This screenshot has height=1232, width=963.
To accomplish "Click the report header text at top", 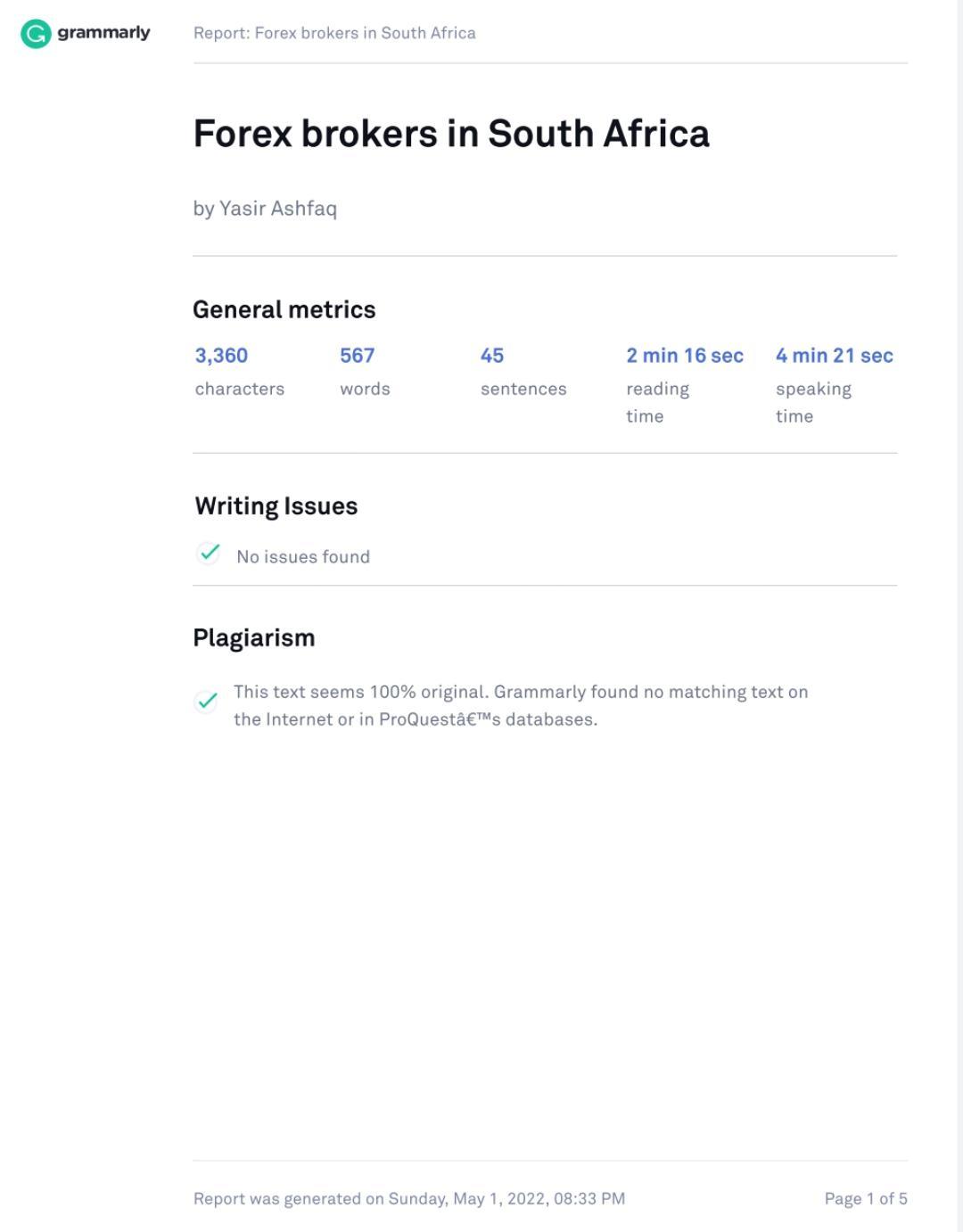I will 334,33.
